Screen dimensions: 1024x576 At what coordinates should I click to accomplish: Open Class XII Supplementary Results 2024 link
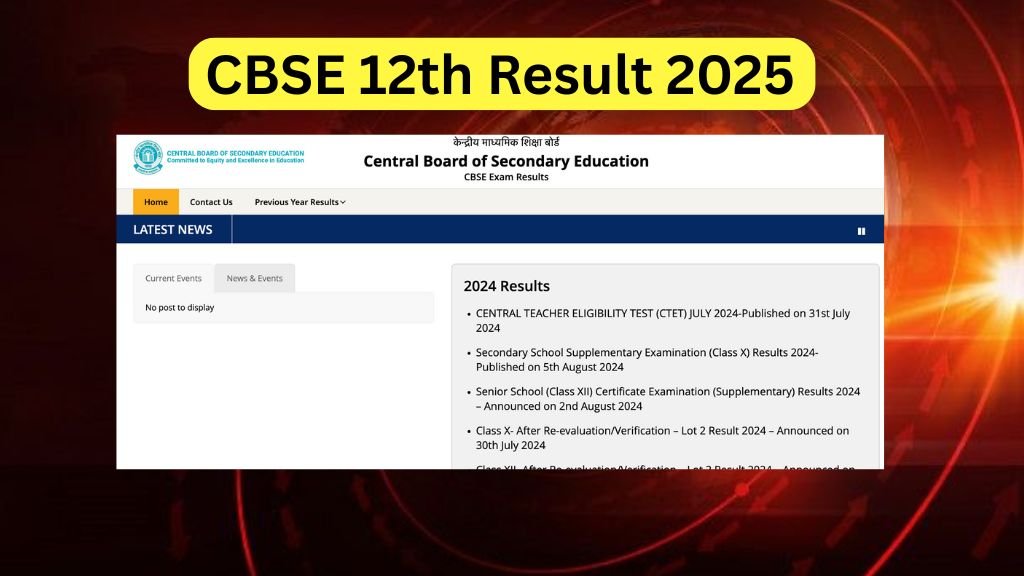(x=667, y=399)
